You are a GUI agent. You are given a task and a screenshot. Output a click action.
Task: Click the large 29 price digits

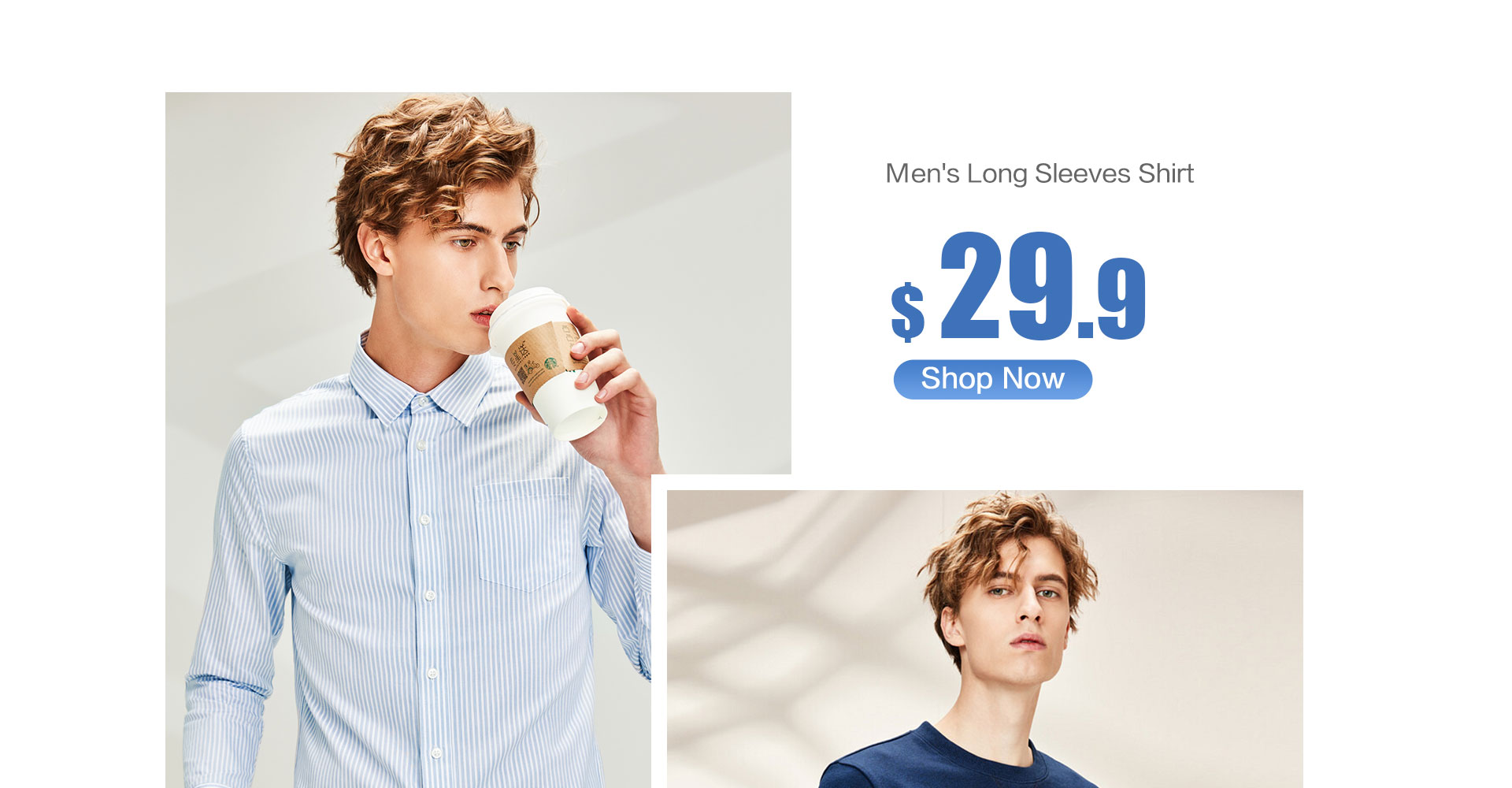click(x=1007, y=285)
